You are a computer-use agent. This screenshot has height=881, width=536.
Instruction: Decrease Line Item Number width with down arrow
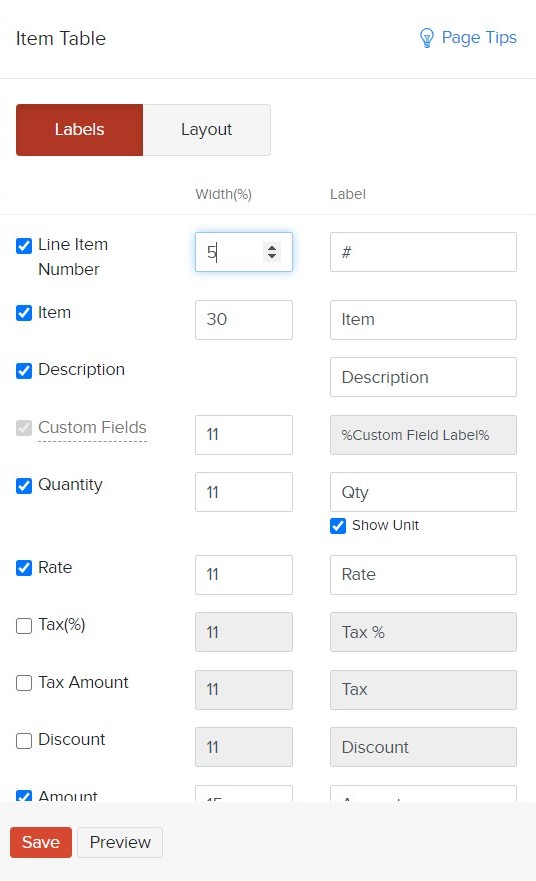[x=272, y=256]
